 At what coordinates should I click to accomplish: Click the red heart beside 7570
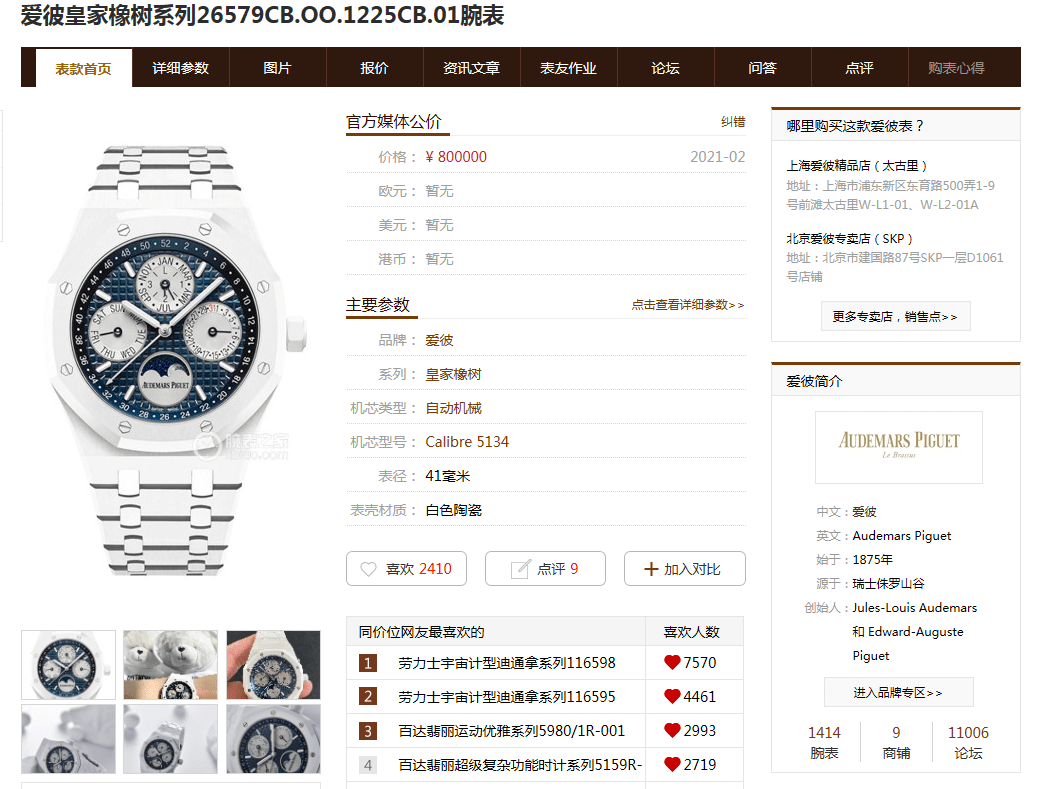[x=672, y=662]
